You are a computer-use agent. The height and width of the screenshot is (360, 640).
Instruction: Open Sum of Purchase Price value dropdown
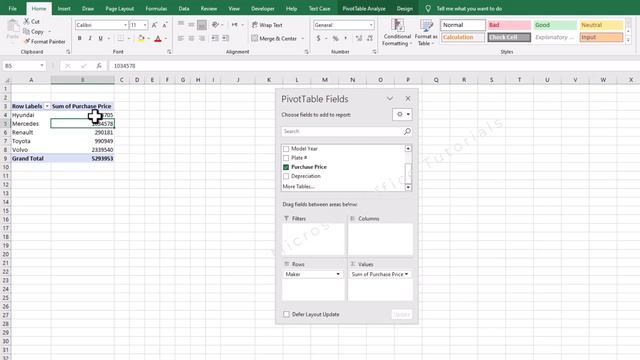[x=407, y=274]
